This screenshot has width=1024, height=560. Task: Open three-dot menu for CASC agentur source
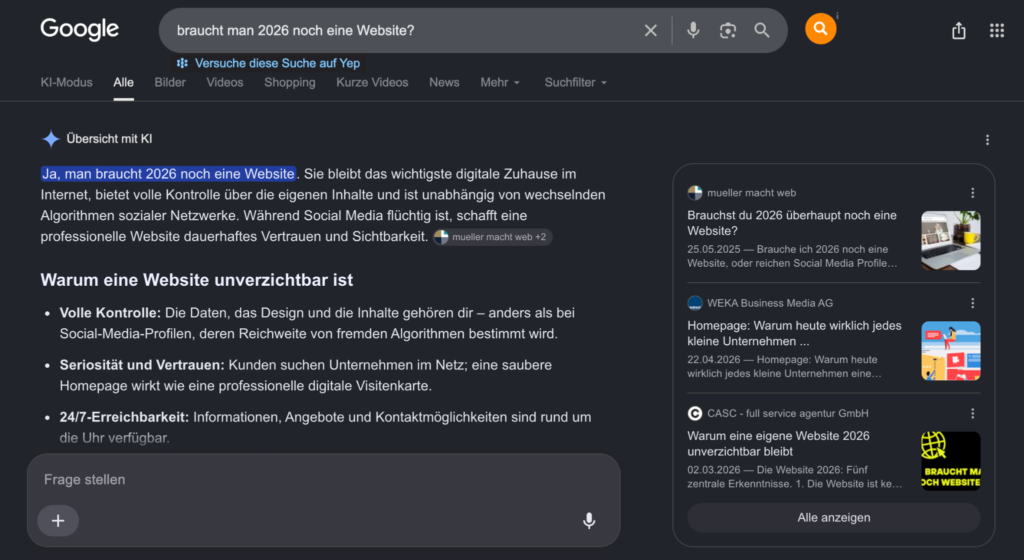[972, 413]
